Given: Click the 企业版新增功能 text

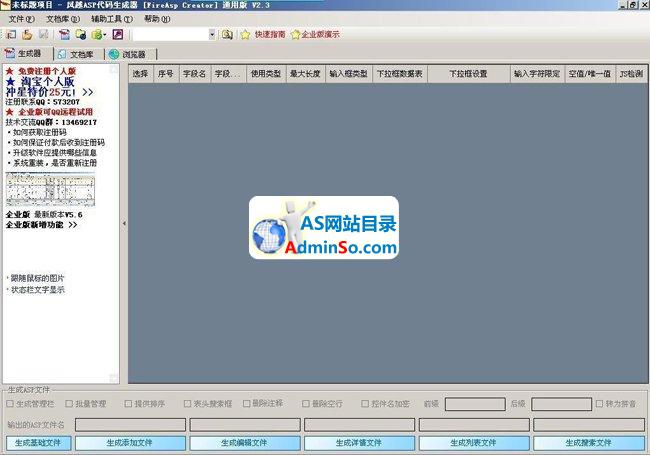Looking at the screenshot, I should pos(34,225).
